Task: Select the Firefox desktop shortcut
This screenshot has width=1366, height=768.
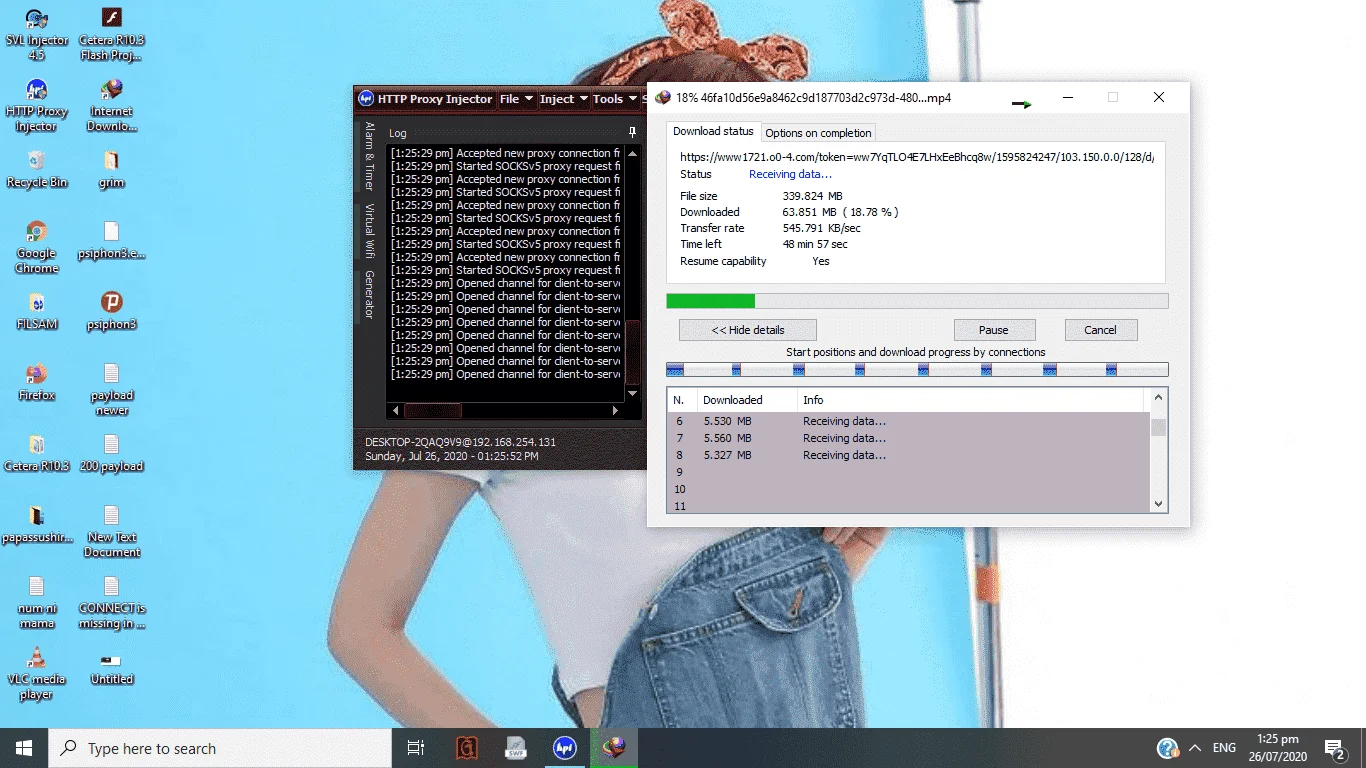Action: tap(37, 382)
